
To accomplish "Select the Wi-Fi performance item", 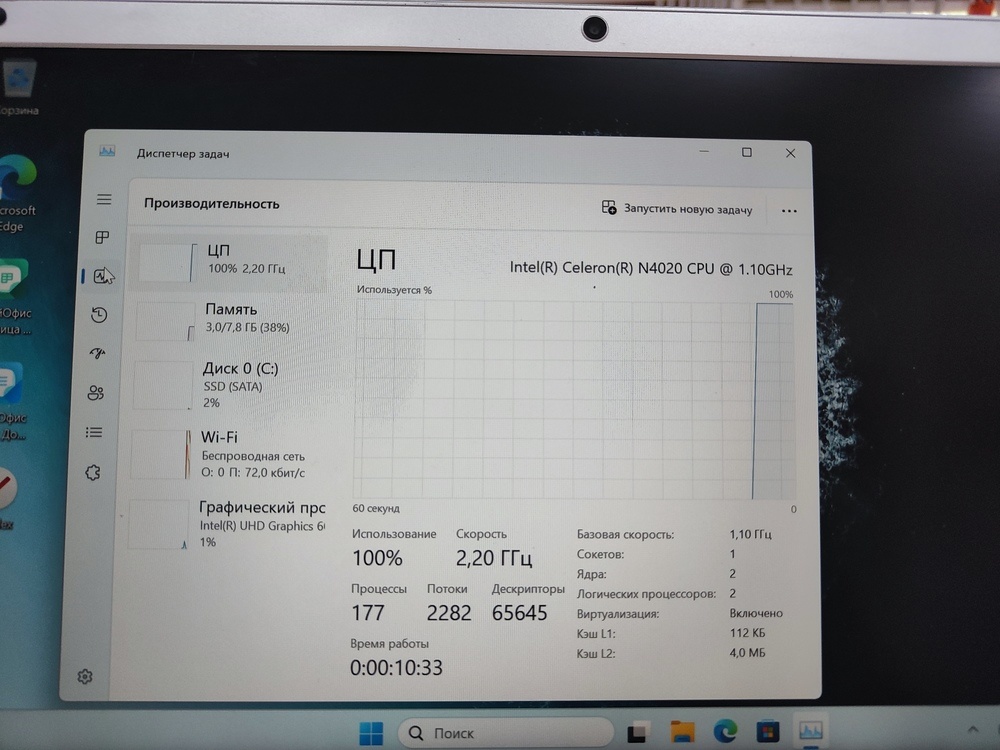I will click(x=230, y=454).
